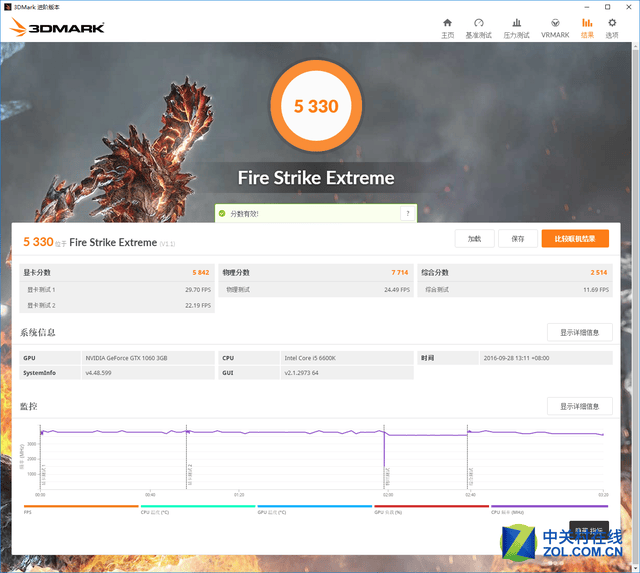
Task: Click physics test marker on the graph
Action: [x=387, y=476]
